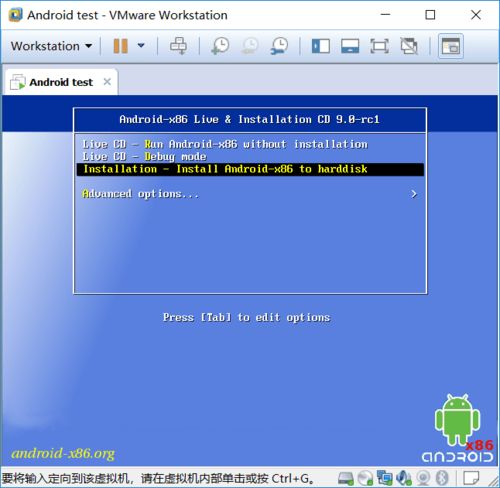Expand Advanced options submenu arrow
Image resolution: width=500 pixels, height=488 pixels.
click(414, 194)
